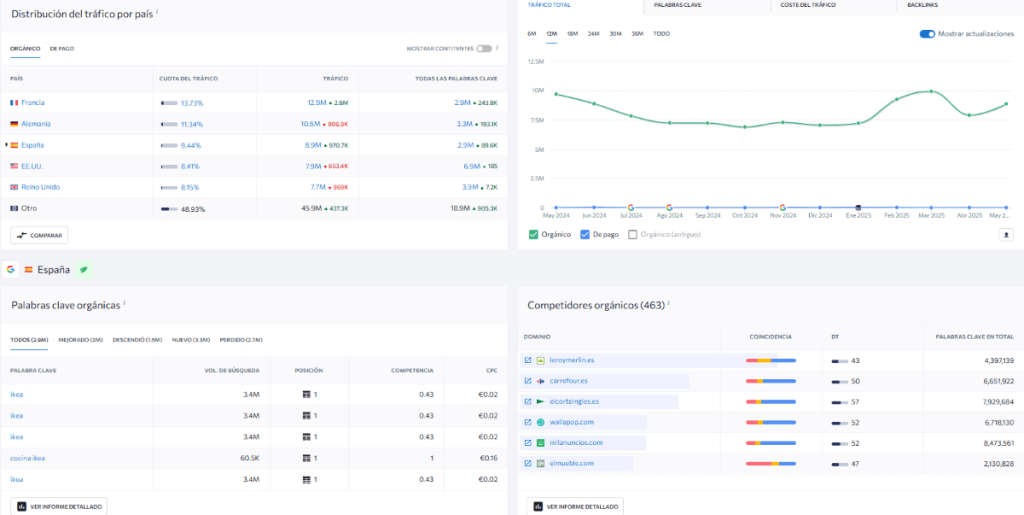
Task: Sort by Cuota del tráfico column header
Action: [x=189, y=78]
